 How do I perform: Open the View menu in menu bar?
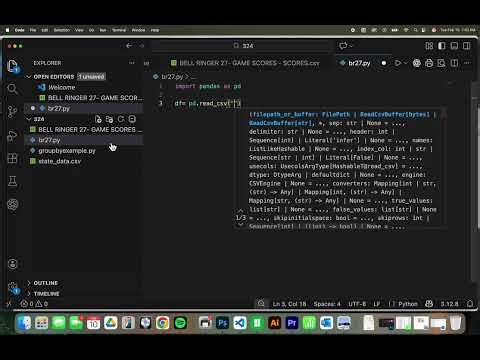click(79, 30)
